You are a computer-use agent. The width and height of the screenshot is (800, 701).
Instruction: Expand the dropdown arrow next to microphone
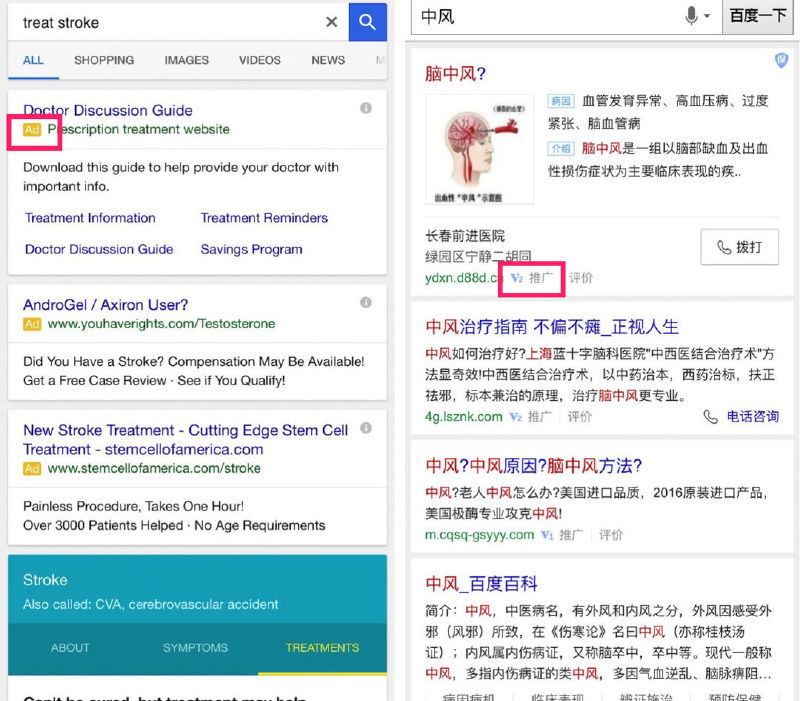tap(707, 17)
